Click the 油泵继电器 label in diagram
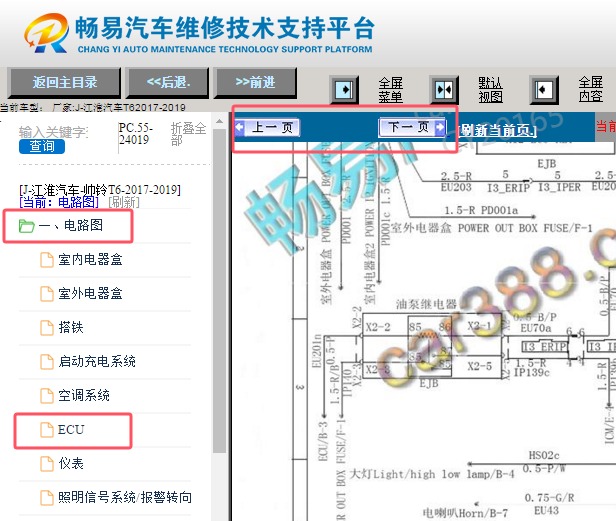This screenshot has height=521, width=616. 426,304
